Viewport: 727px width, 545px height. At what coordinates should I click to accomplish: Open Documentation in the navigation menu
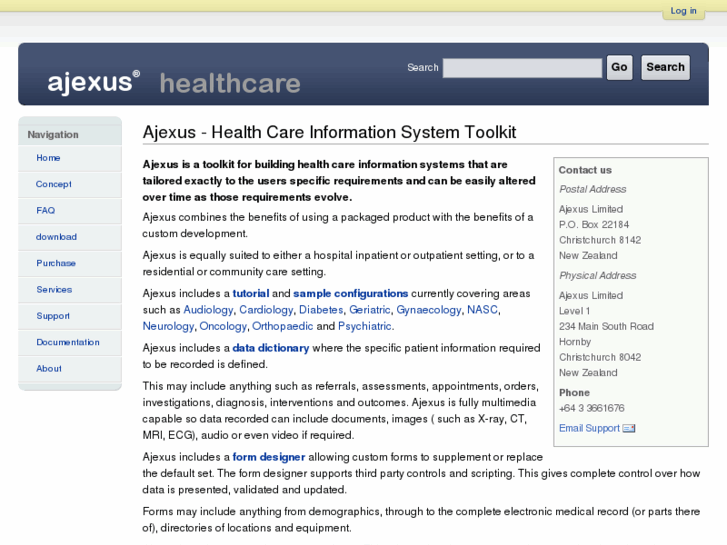click(x=68, y=342)
